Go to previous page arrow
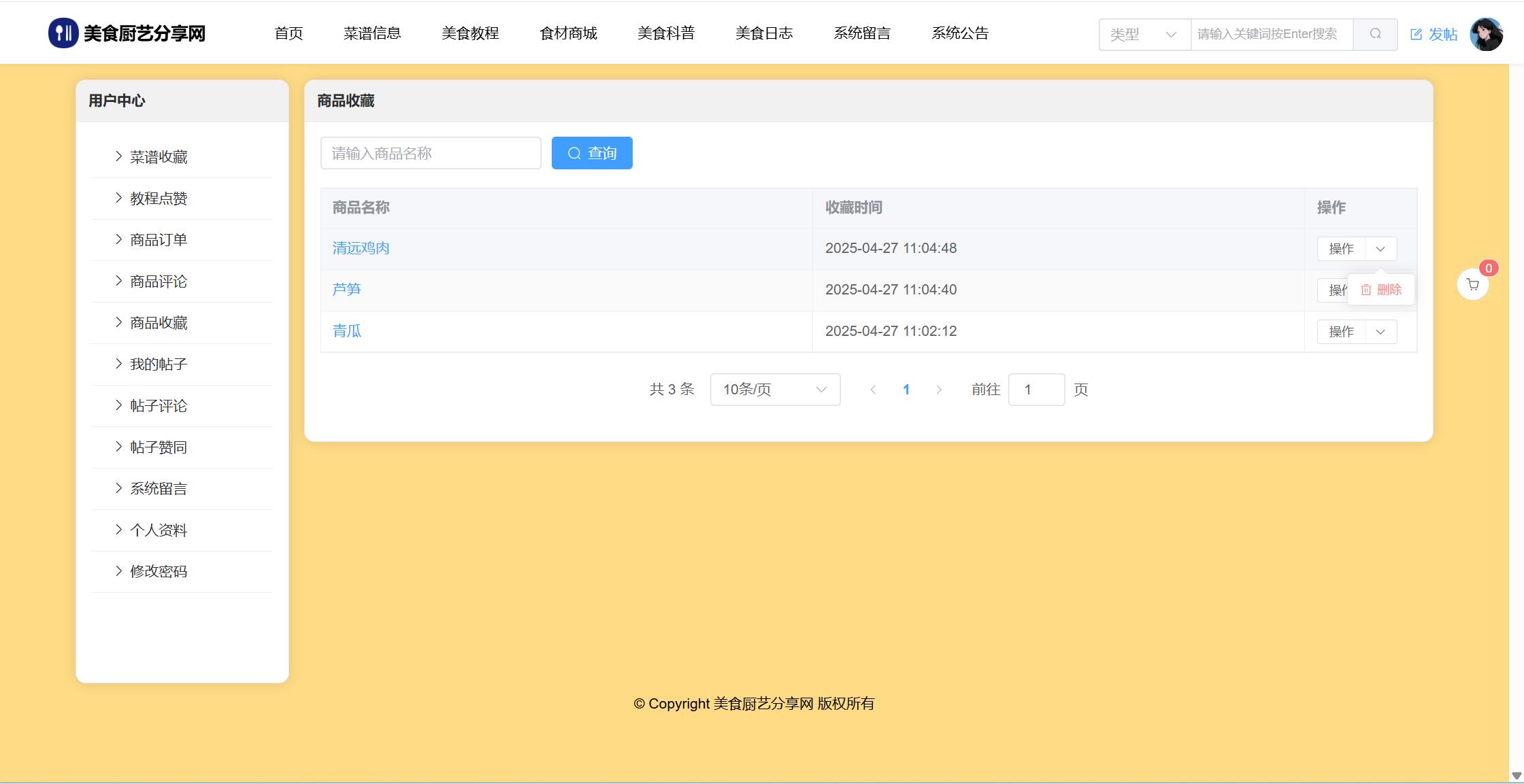 (x=873, y=390)
